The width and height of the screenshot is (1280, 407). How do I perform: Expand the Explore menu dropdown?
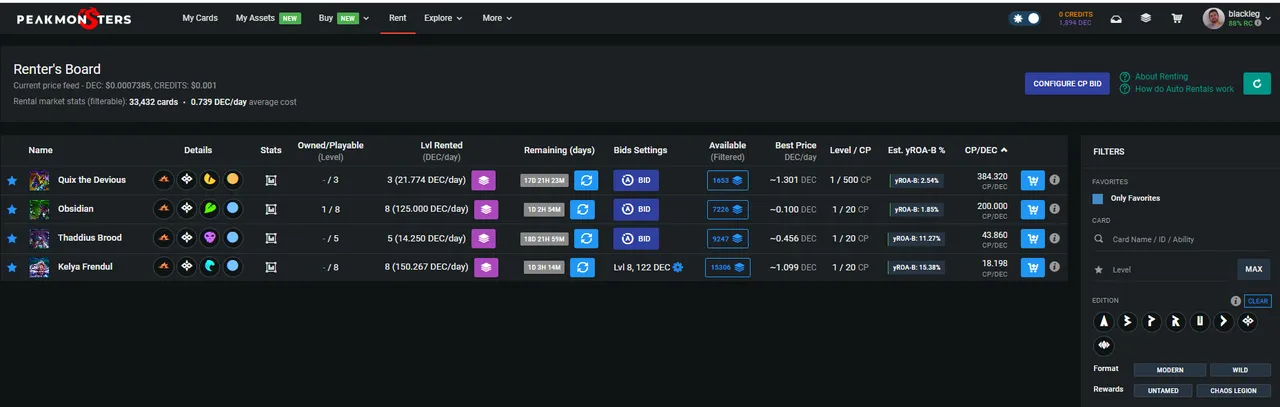coord(443,18)
